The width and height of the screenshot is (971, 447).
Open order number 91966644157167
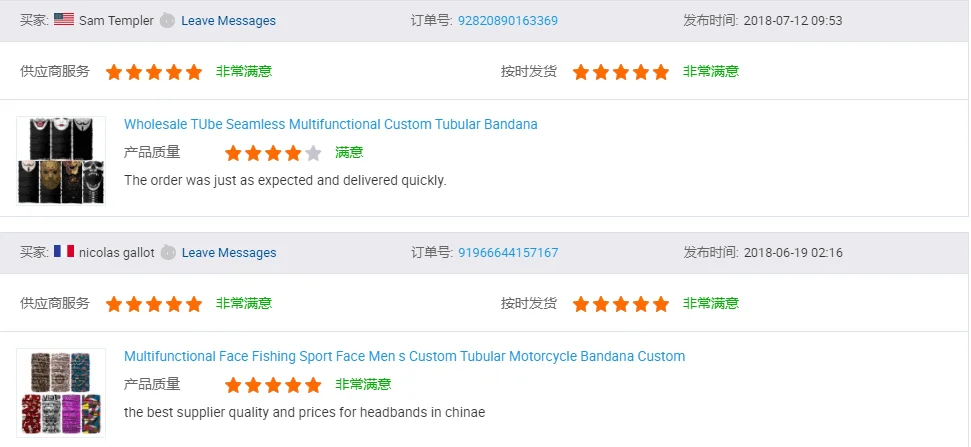click(x=508, y=252)
